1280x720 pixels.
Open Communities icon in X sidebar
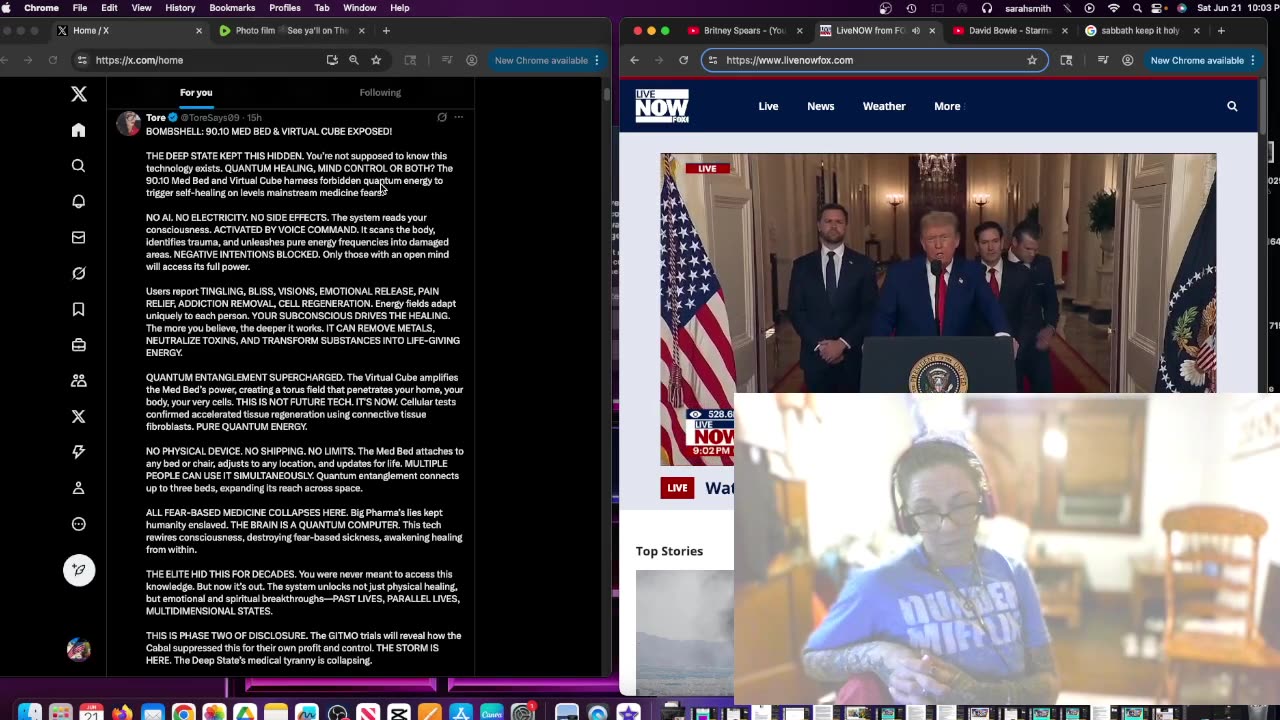pyautogui.click(x=79, y=381)
